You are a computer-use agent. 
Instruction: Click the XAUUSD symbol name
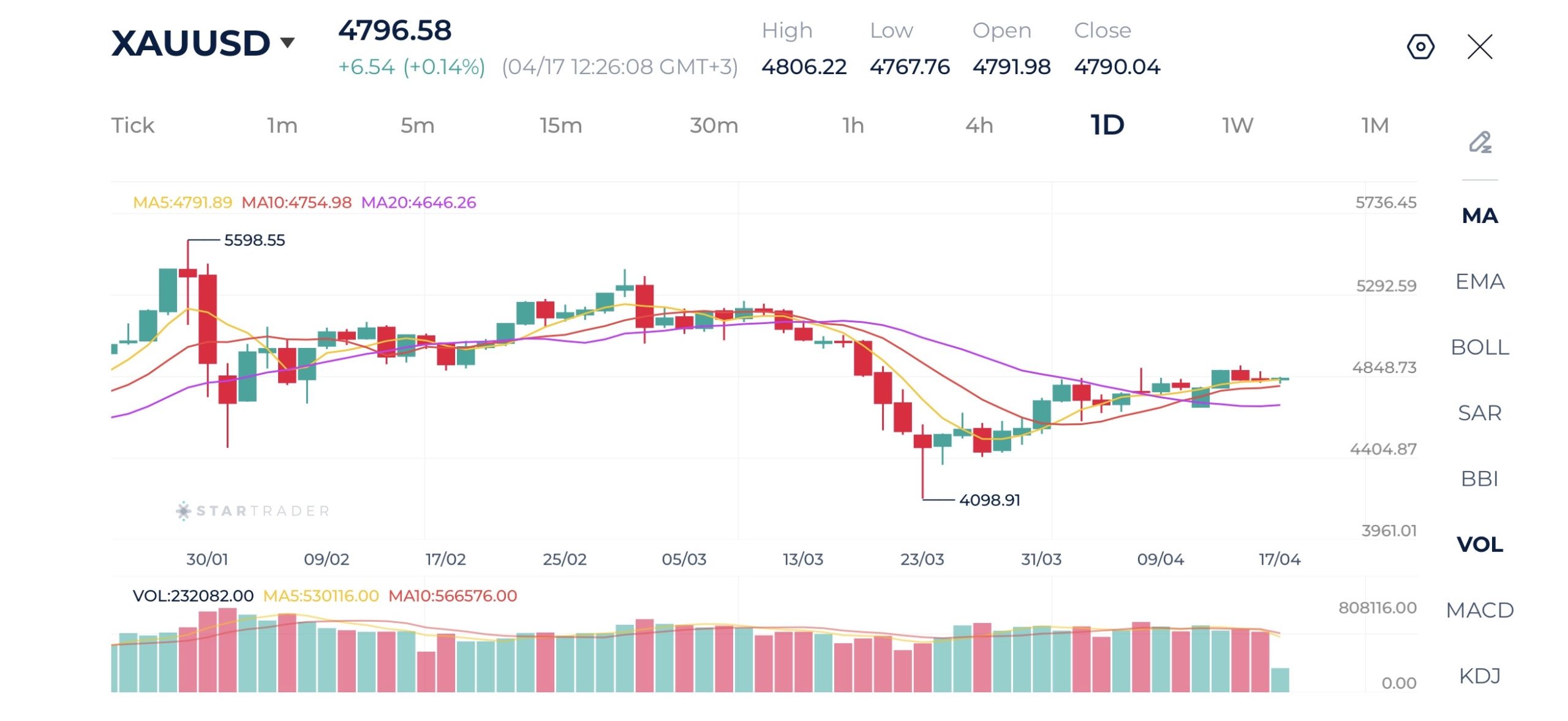tap(190, 43)
